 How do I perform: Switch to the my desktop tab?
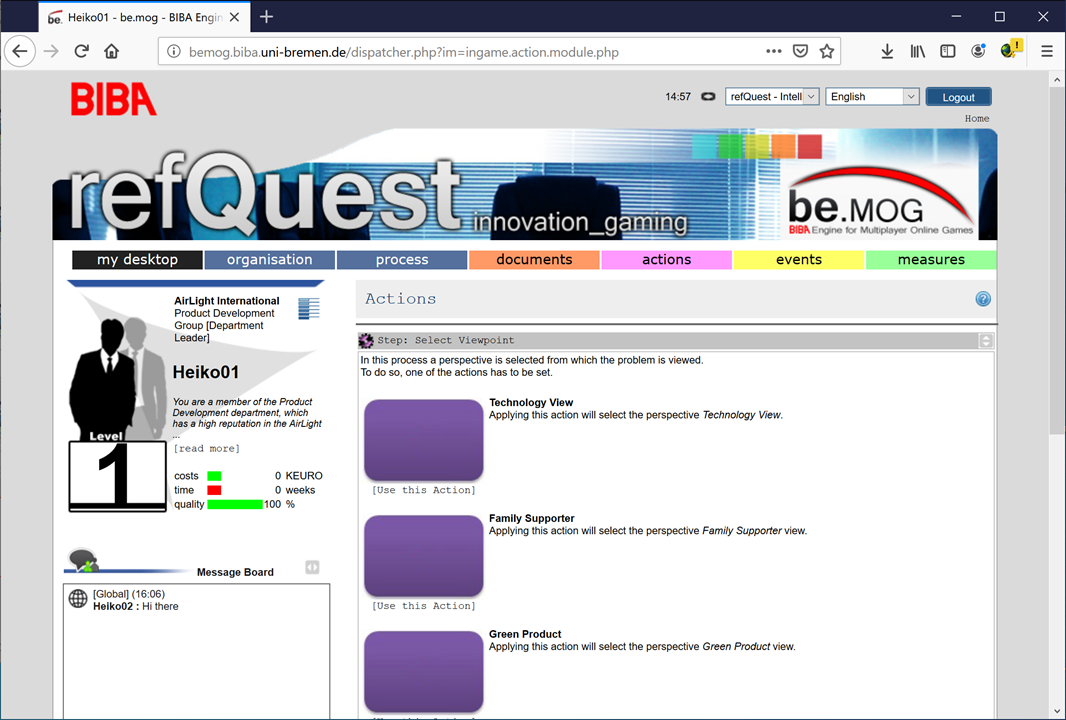(x=137, y=260)
